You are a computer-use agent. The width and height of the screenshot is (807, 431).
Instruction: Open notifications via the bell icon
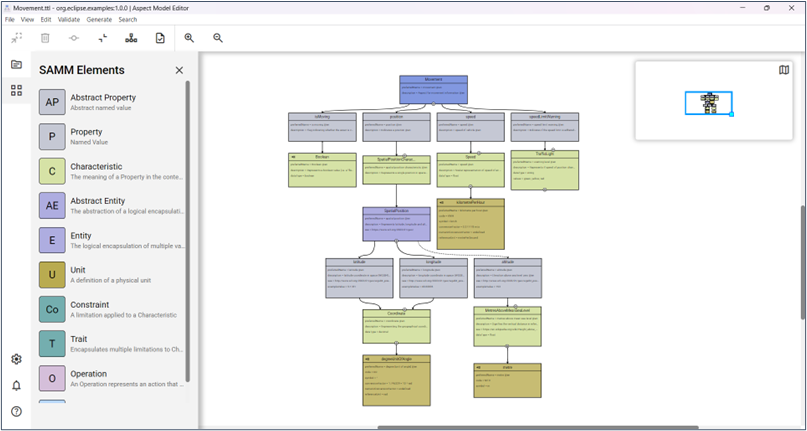click(16, 385)
